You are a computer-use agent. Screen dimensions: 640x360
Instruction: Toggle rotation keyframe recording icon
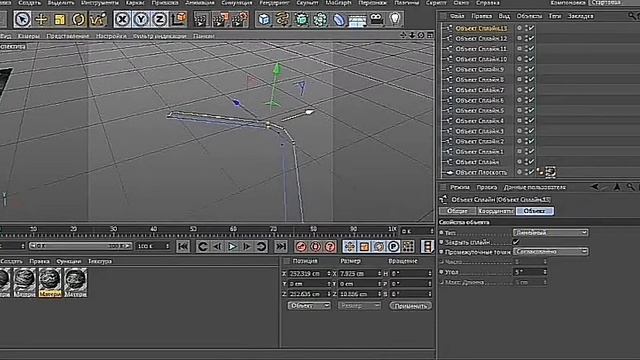[x=379, y=246]
